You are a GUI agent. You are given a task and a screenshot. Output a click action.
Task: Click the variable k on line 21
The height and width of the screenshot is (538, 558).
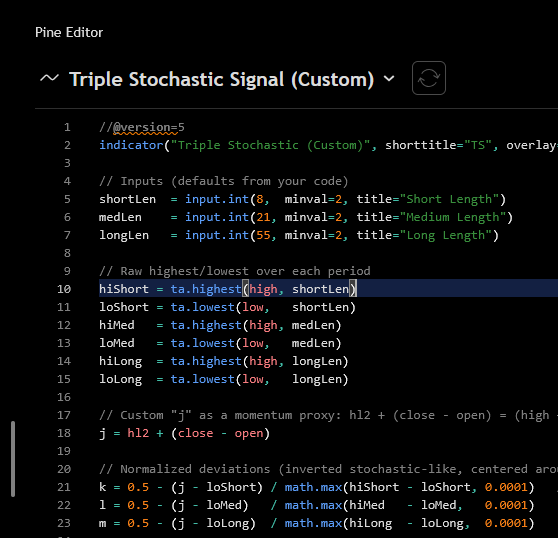coord(102,487)
